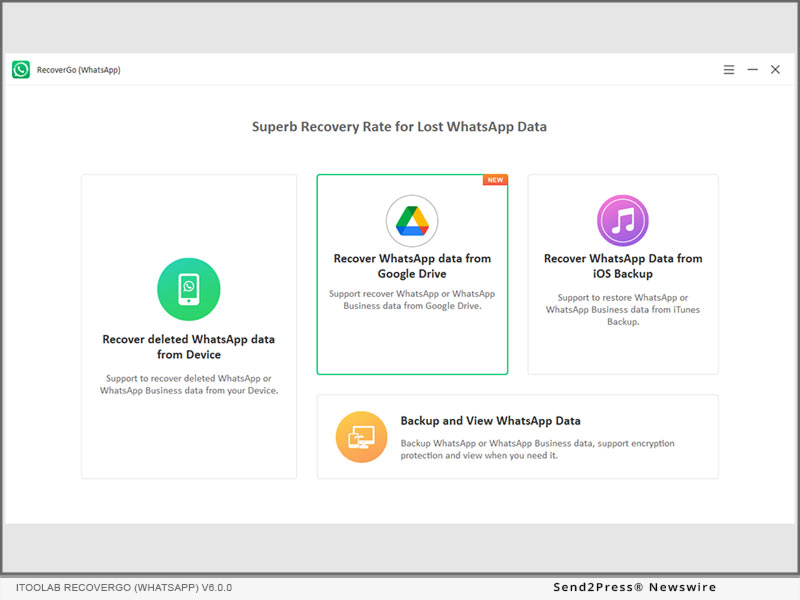Click empty area below the device card description
The image size is (800, 600).
(x=189, y=440)
